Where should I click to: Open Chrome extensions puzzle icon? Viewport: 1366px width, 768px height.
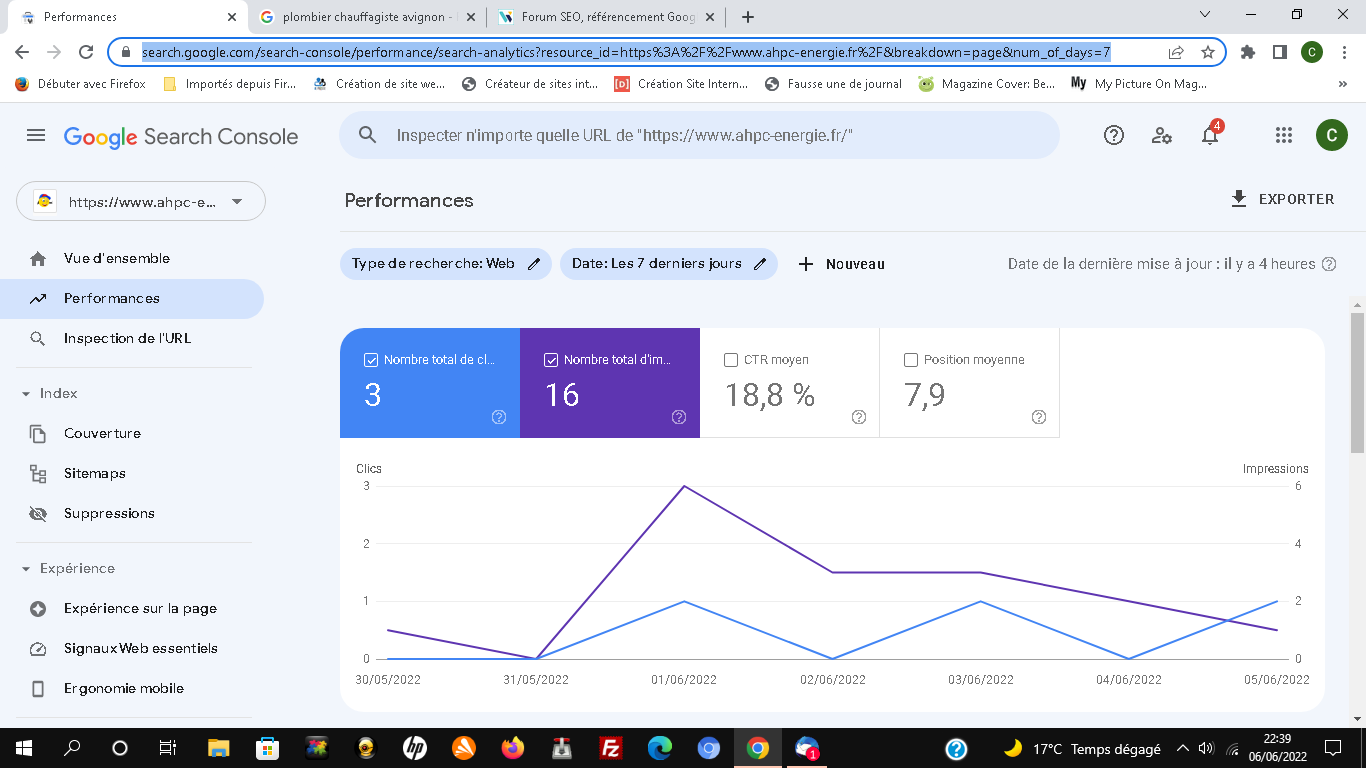click(x=1247, y=52)
